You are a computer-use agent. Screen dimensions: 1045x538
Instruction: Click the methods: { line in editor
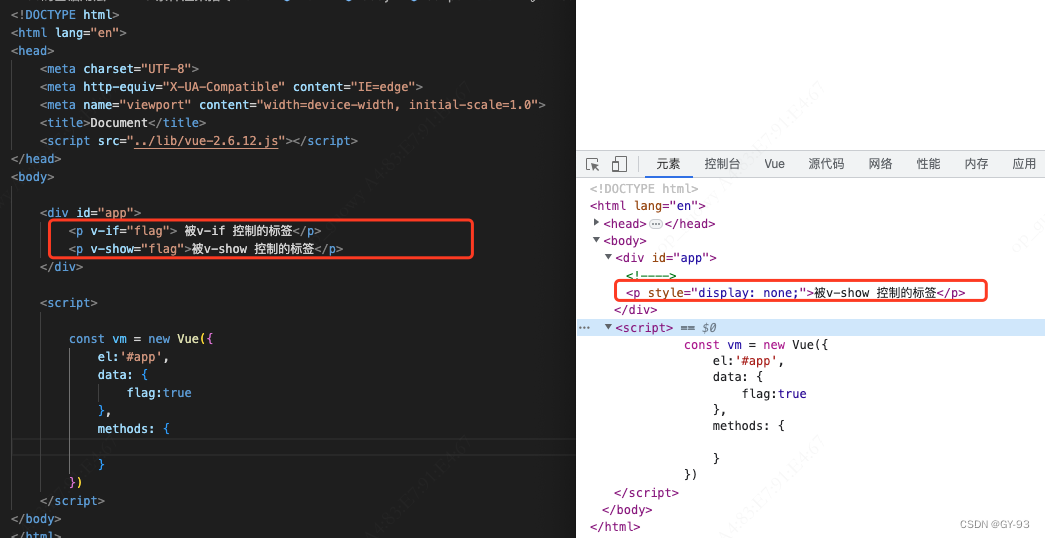point(133,429)
